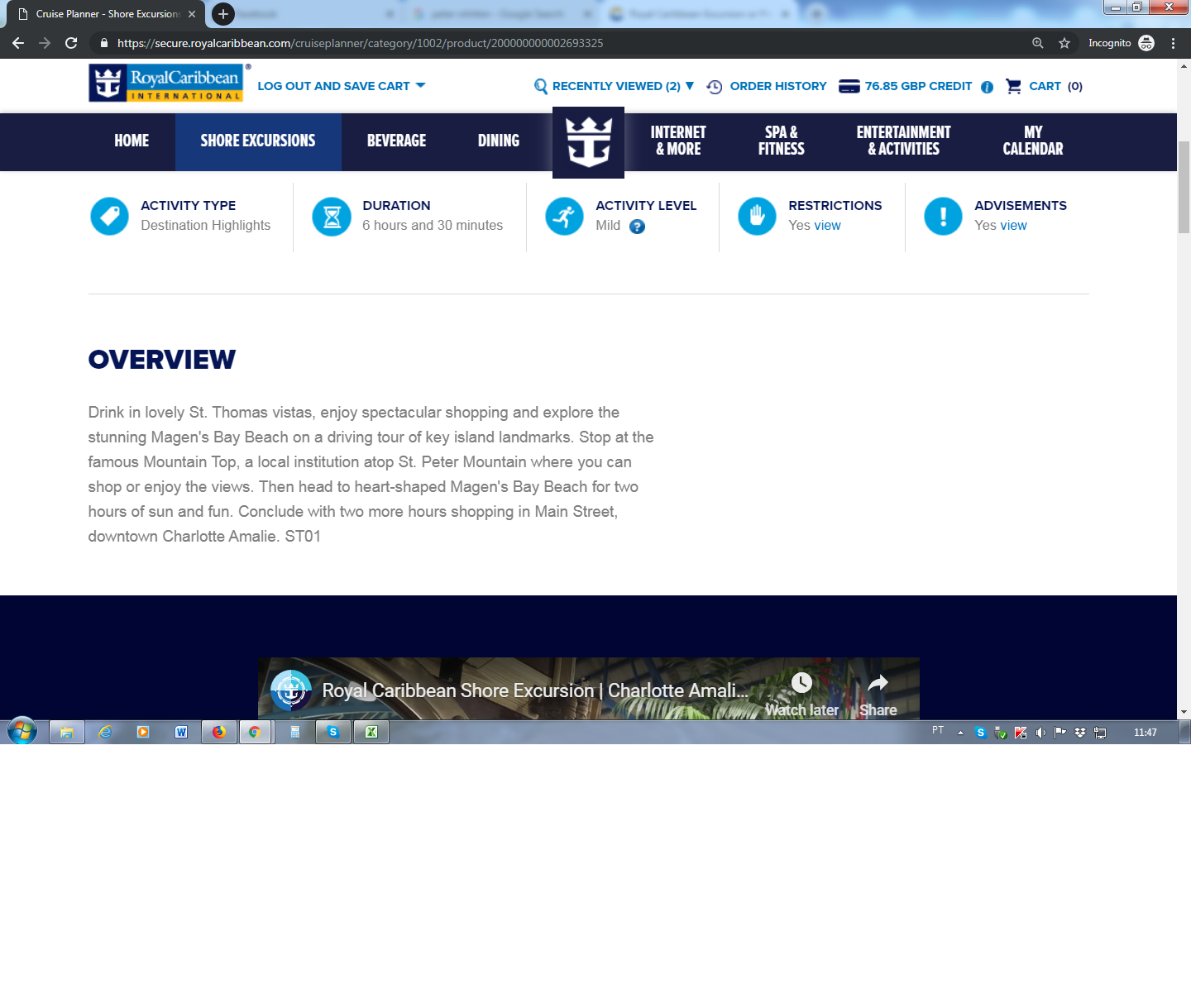Click the crown and anchor center emblem

coord(588,142)
